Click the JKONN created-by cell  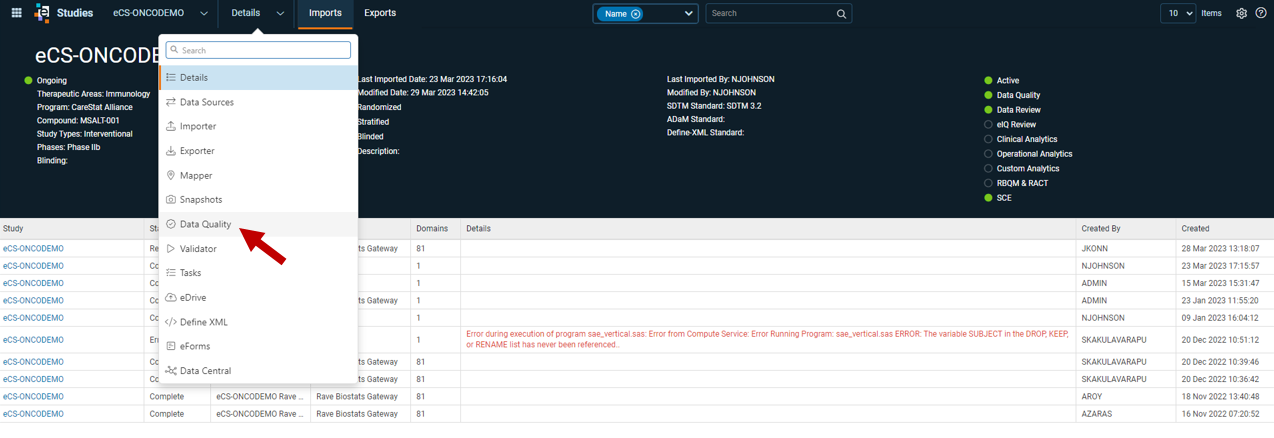click(x=1094, y=248)
